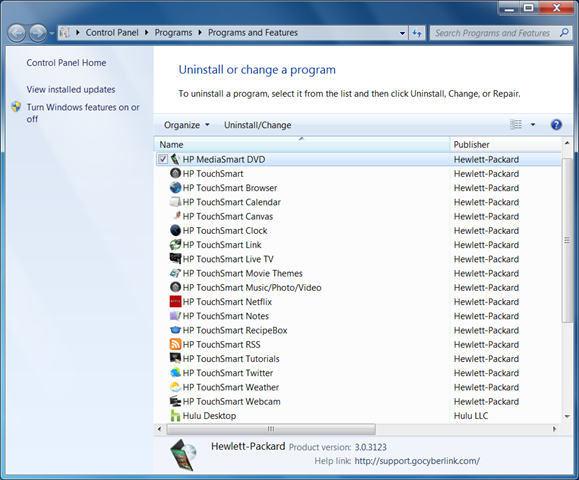The width and height of the screenshot is (579, 480).
Task: Select the HP TouchSmart Twitter icon
Action: (x=175, y=373)
